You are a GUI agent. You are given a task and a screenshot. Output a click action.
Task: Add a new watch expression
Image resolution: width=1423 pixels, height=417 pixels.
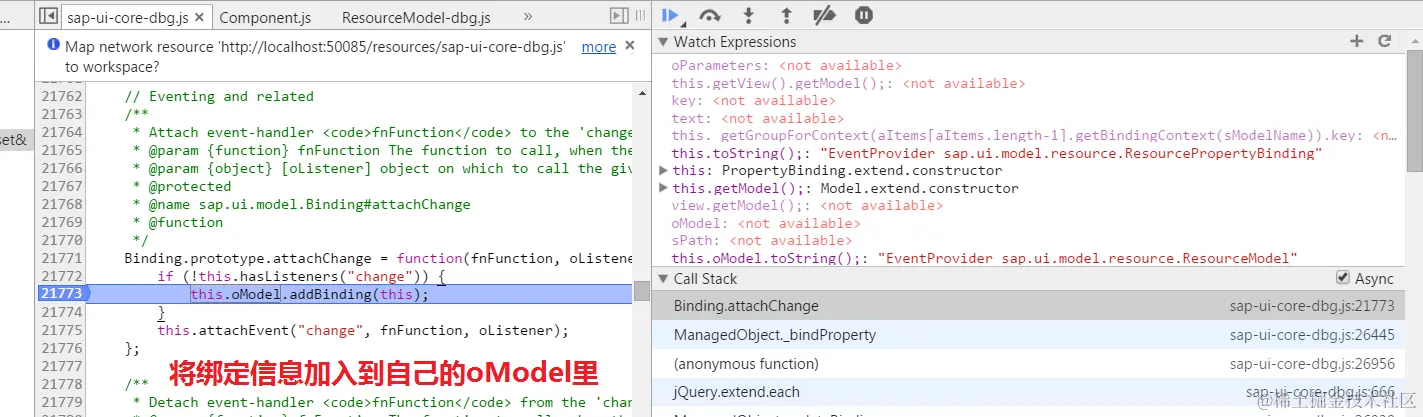1357,41
